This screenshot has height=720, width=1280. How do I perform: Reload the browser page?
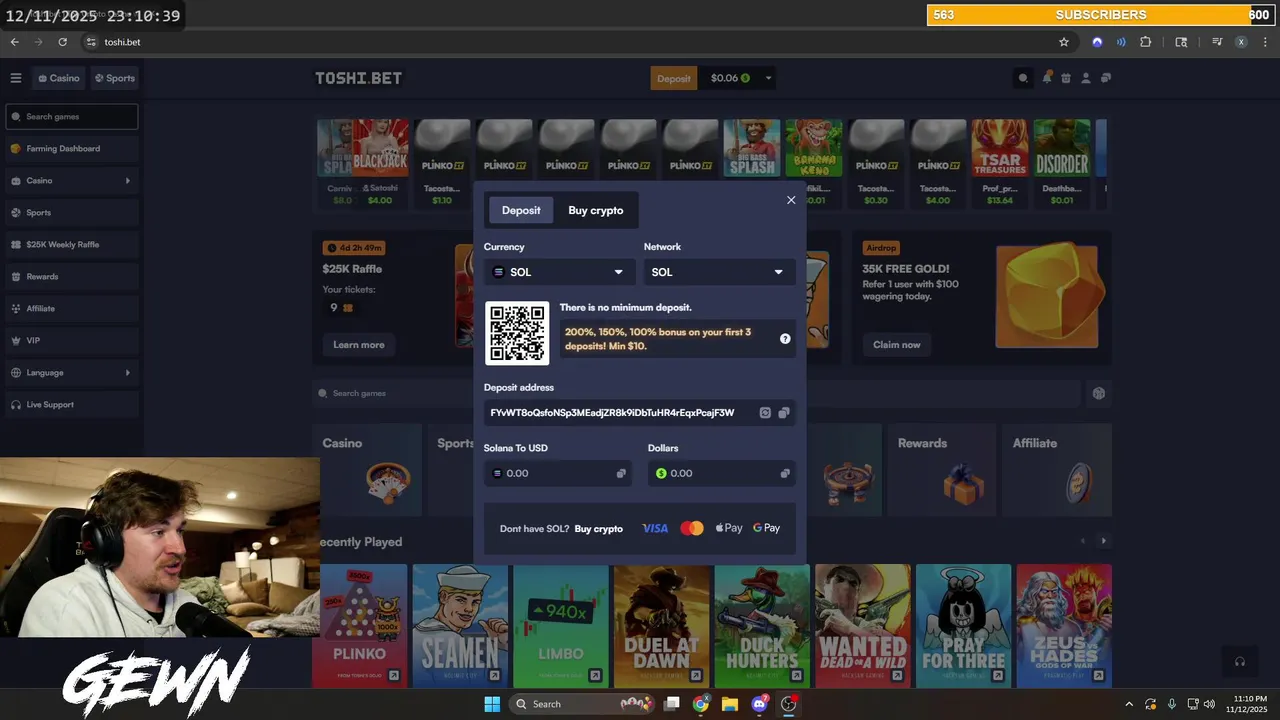coord(63,42)
